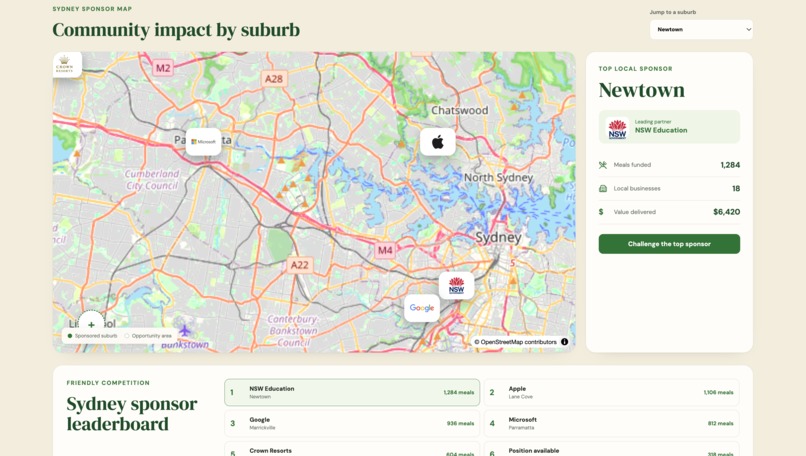
Task: Select Microsoft Parramatta leaderboard row
Action: pyautogui.click(x=612, y=424)
